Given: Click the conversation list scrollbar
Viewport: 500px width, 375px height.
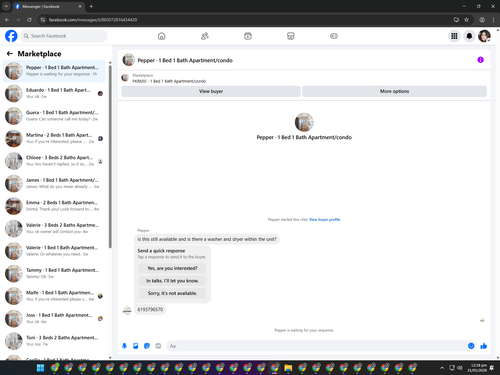Looking at the screenshot, I should (110, 157).
